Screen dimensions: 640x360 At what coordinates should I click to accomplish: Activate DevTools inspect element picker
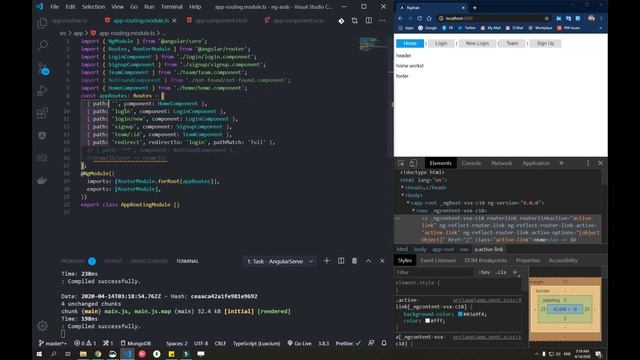[401, 163]
